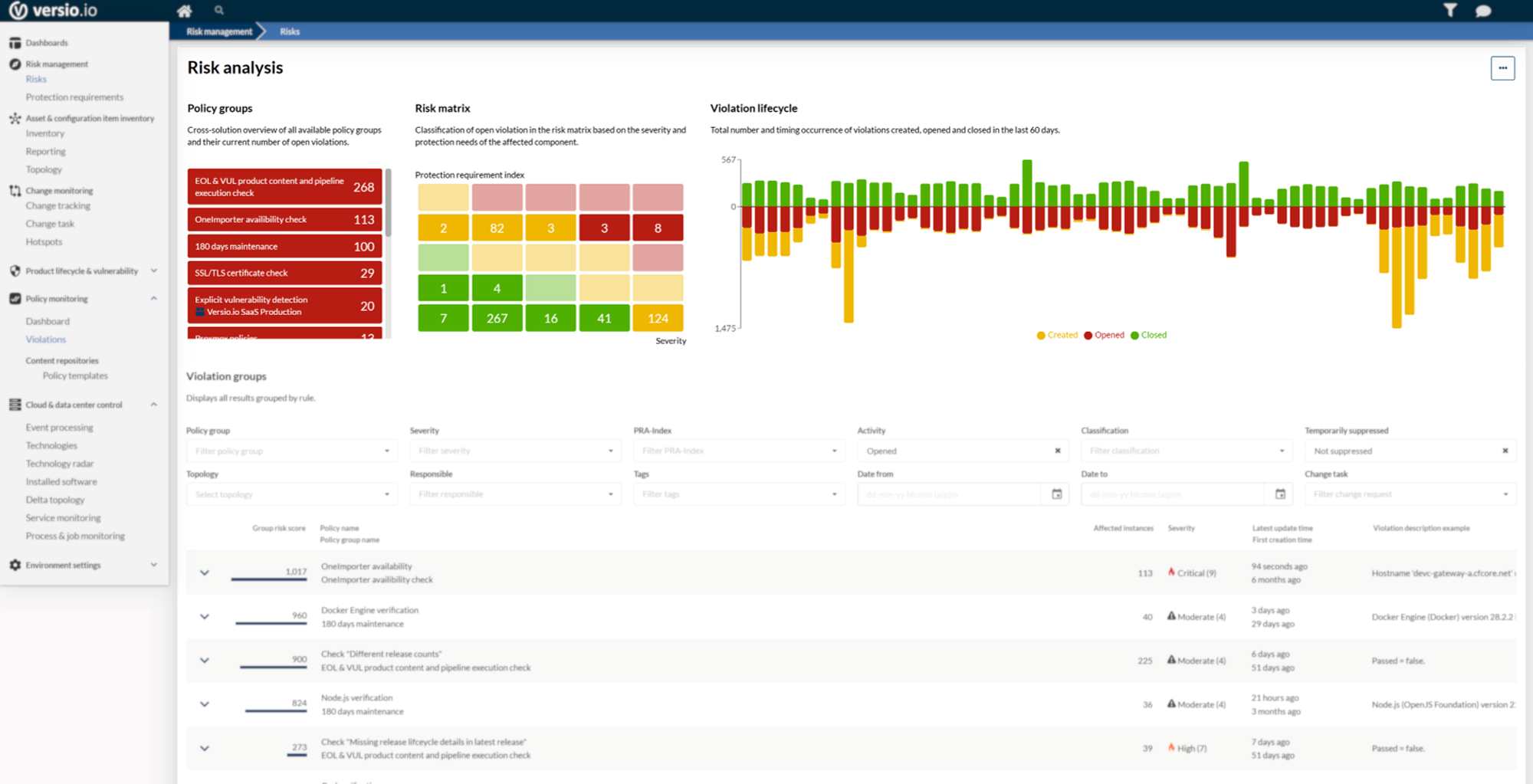Select the SSL/TLS certificate check group

pyautogui.click(x=284, y=273)
